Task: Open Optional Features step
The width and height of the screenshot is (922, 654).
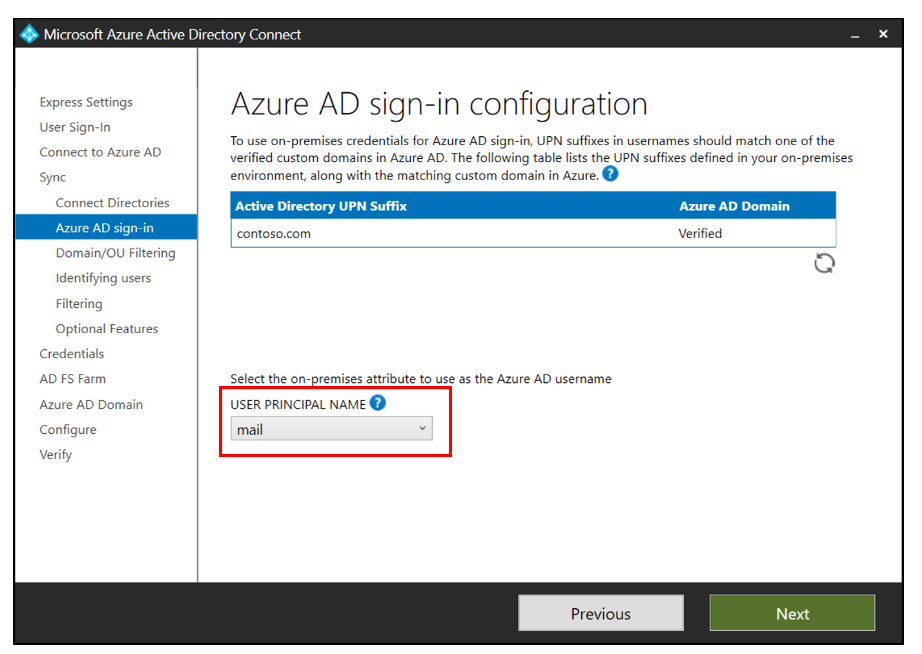Action: point(107,328)
